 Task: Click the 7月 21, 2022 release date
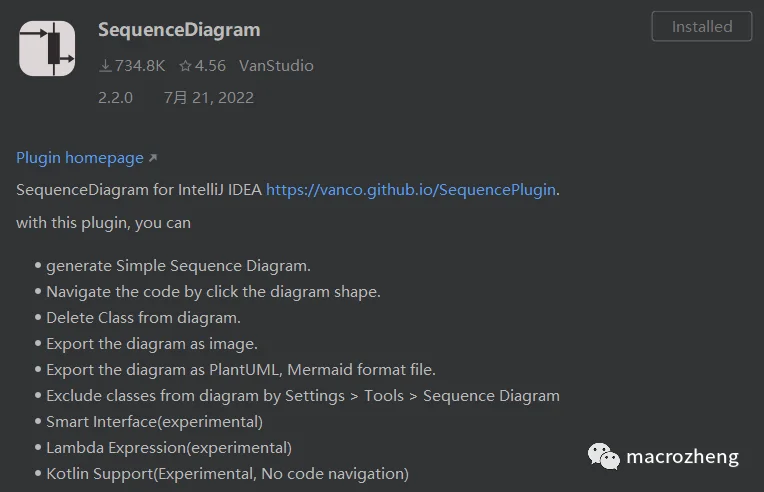pyautogui.click(x=209, y=98)
